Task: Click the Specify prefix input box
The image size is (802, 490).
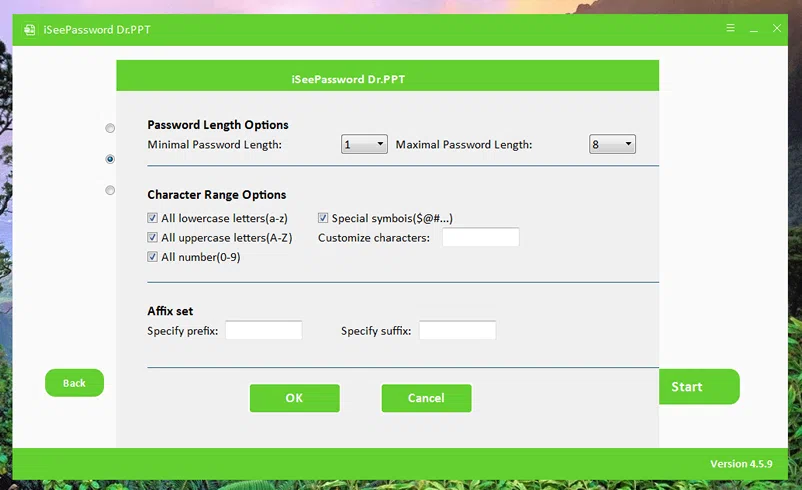Action: 263,330
